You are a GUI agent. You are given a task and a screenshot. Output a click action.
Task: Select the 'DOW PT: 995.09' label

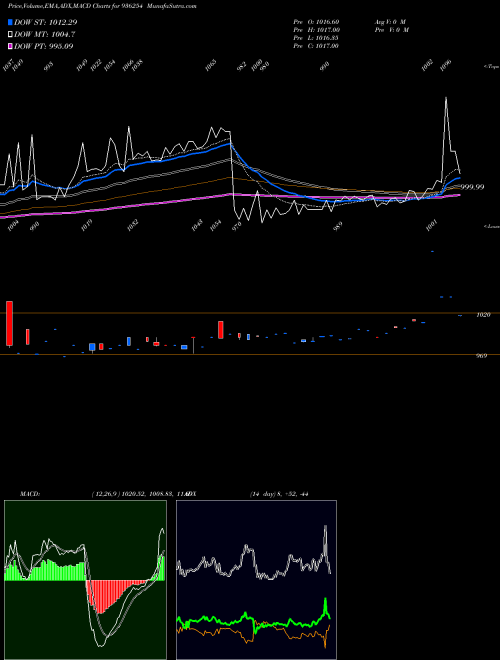pyautogui.click(x=44, y=46)
